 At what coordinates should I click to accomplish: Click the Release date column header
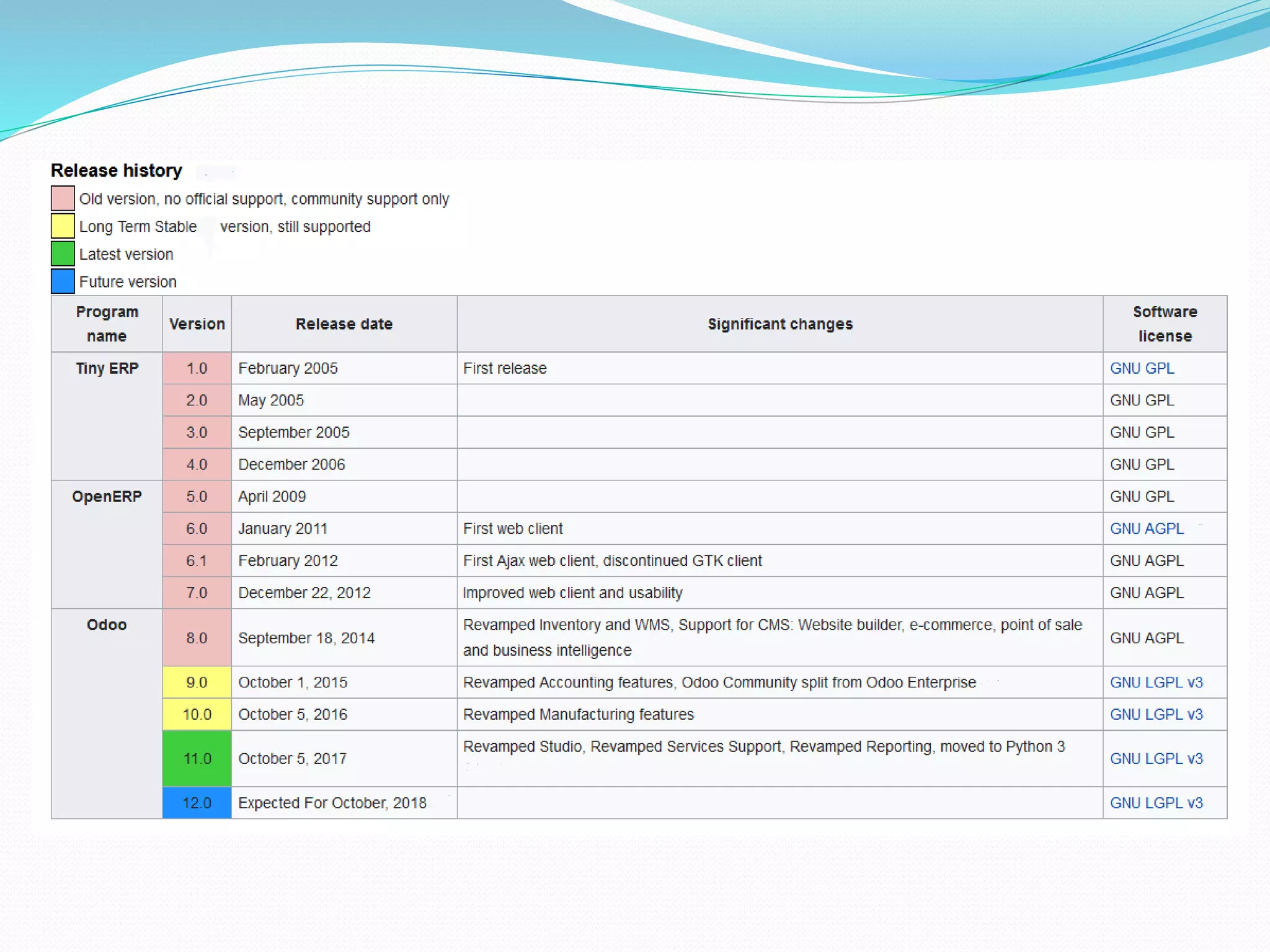click(344, 324)
